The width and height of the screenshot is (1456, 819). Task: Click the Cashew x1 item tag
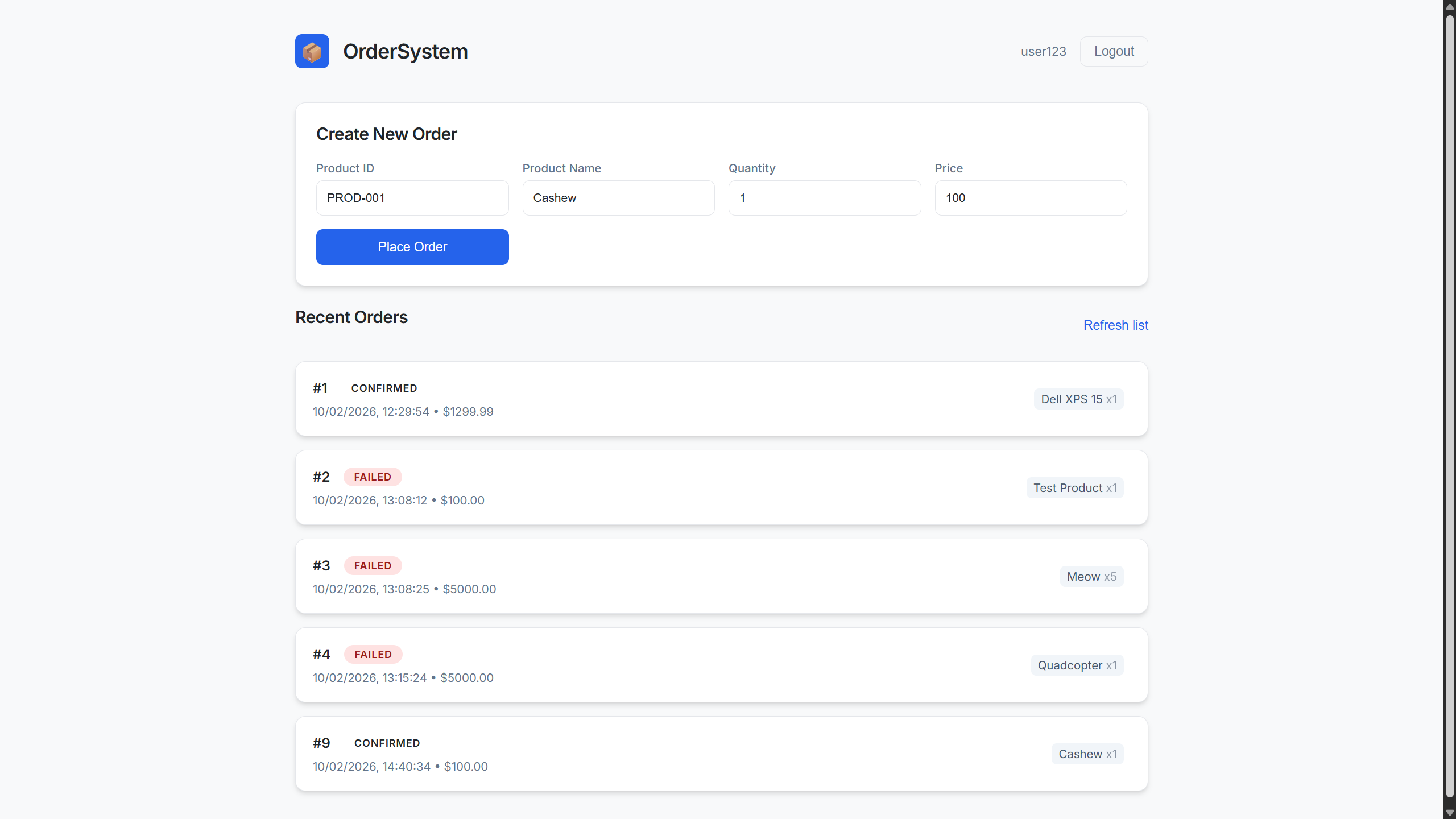pyautogui.click(x=1087, y=754)
